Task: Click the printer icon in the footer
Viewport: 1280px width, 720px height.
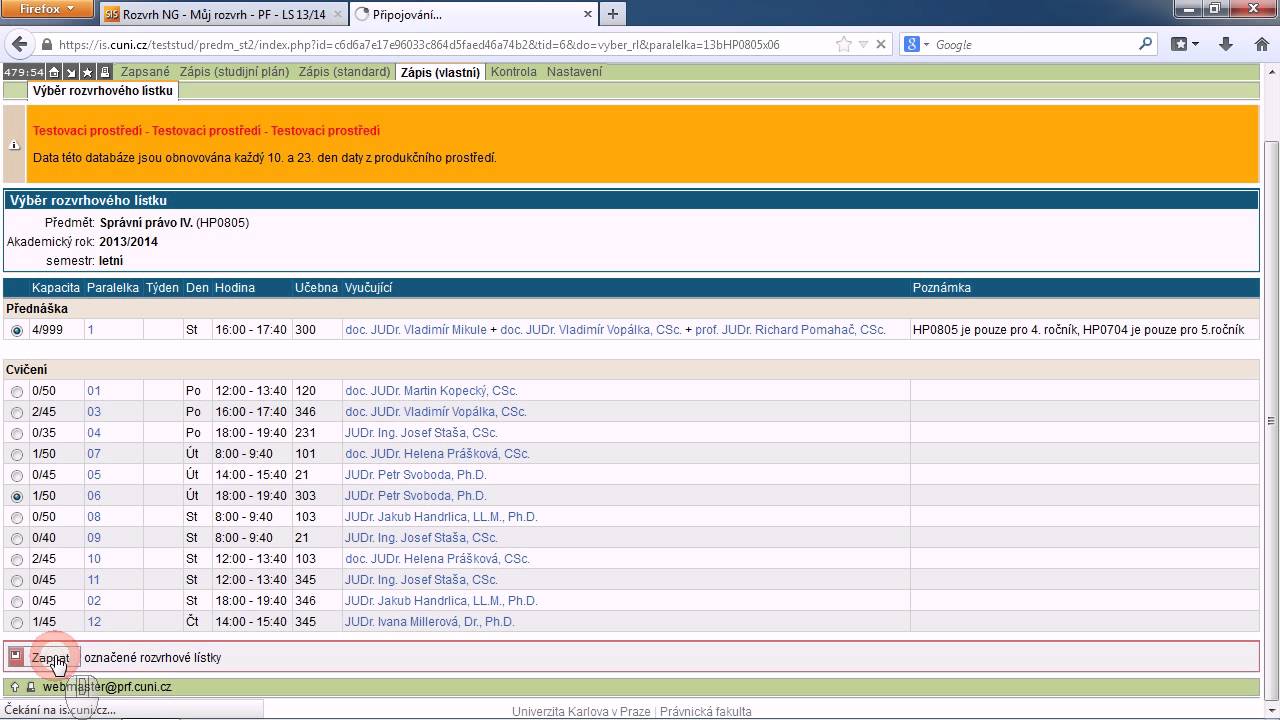Action: coord(31,687)
